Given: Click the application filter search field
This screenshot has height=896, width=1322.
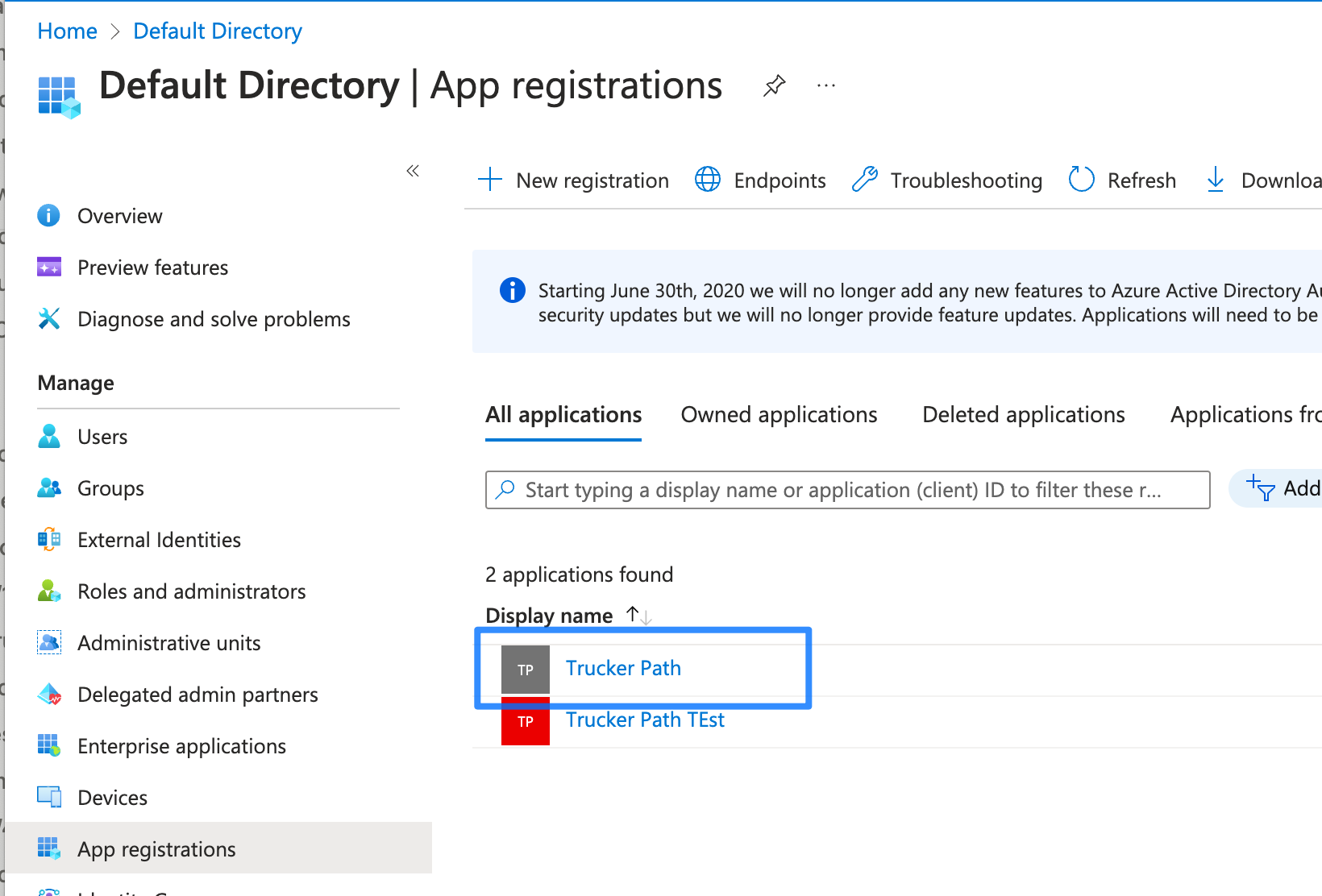Looking at the screenshot, I should click(846, 490).
